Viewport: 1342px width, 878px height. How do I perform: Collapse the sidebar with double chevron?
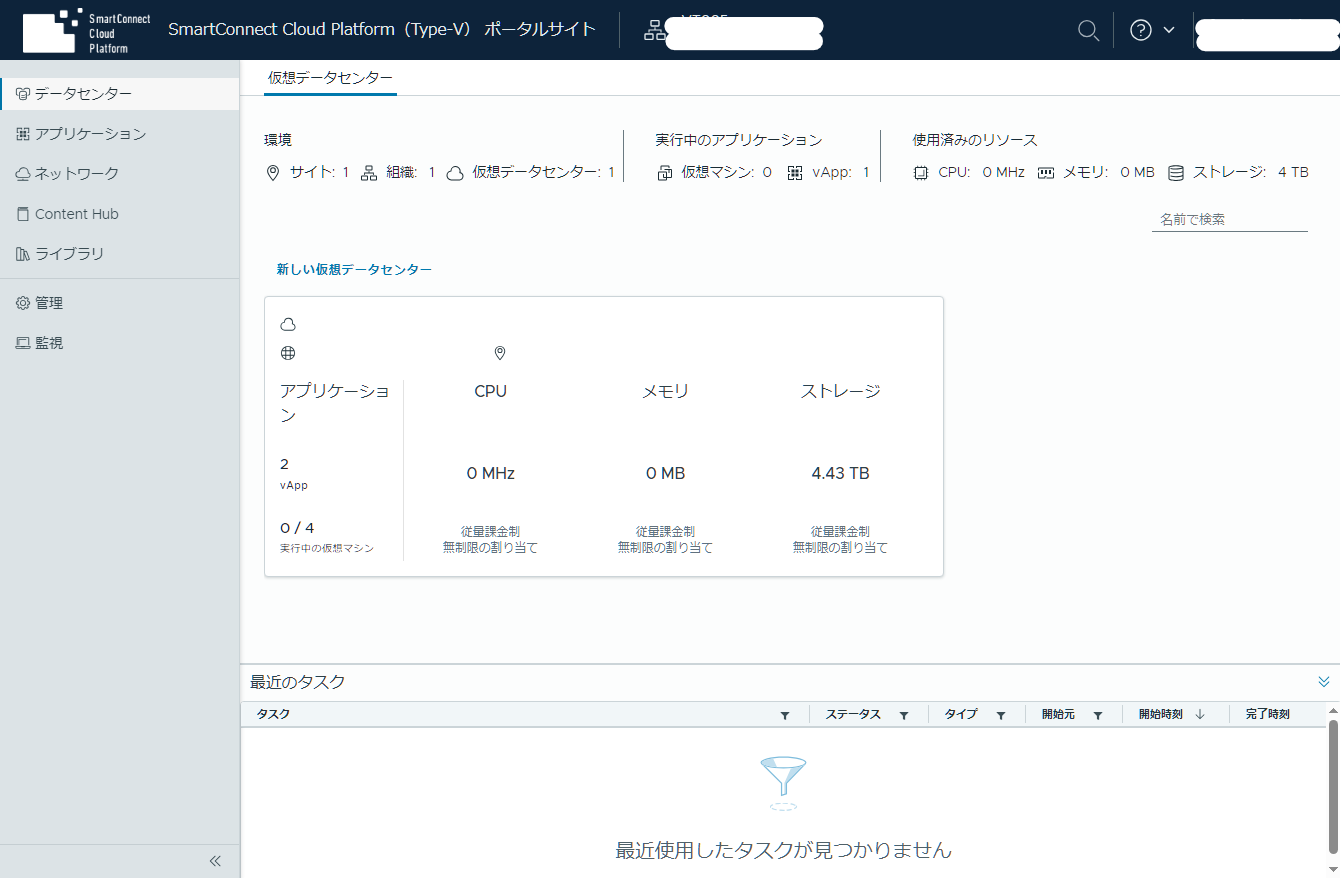[x=215, y=861]
